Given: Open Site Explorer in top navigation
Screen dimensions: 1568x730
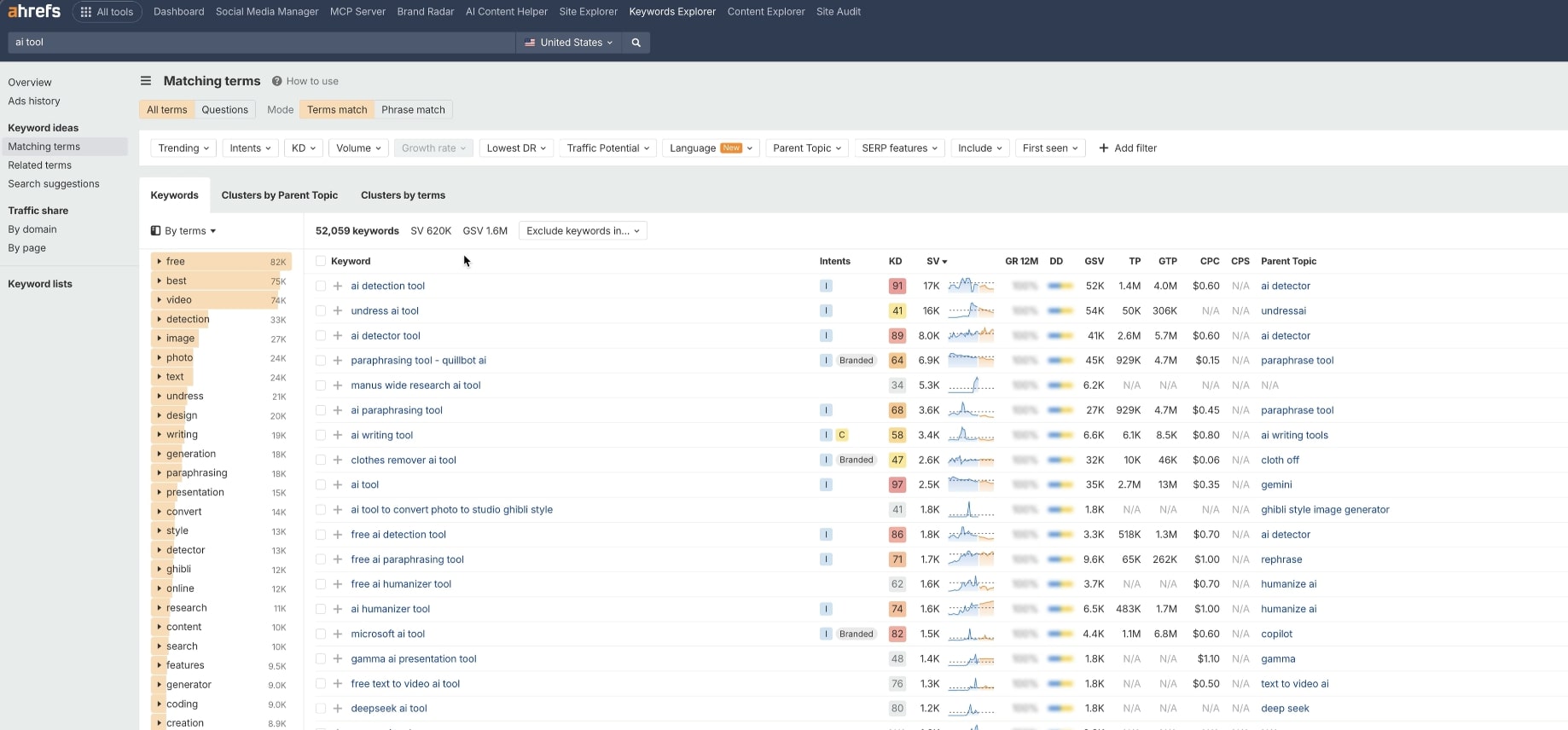Looking at the screenshot, I should point(588,12).
